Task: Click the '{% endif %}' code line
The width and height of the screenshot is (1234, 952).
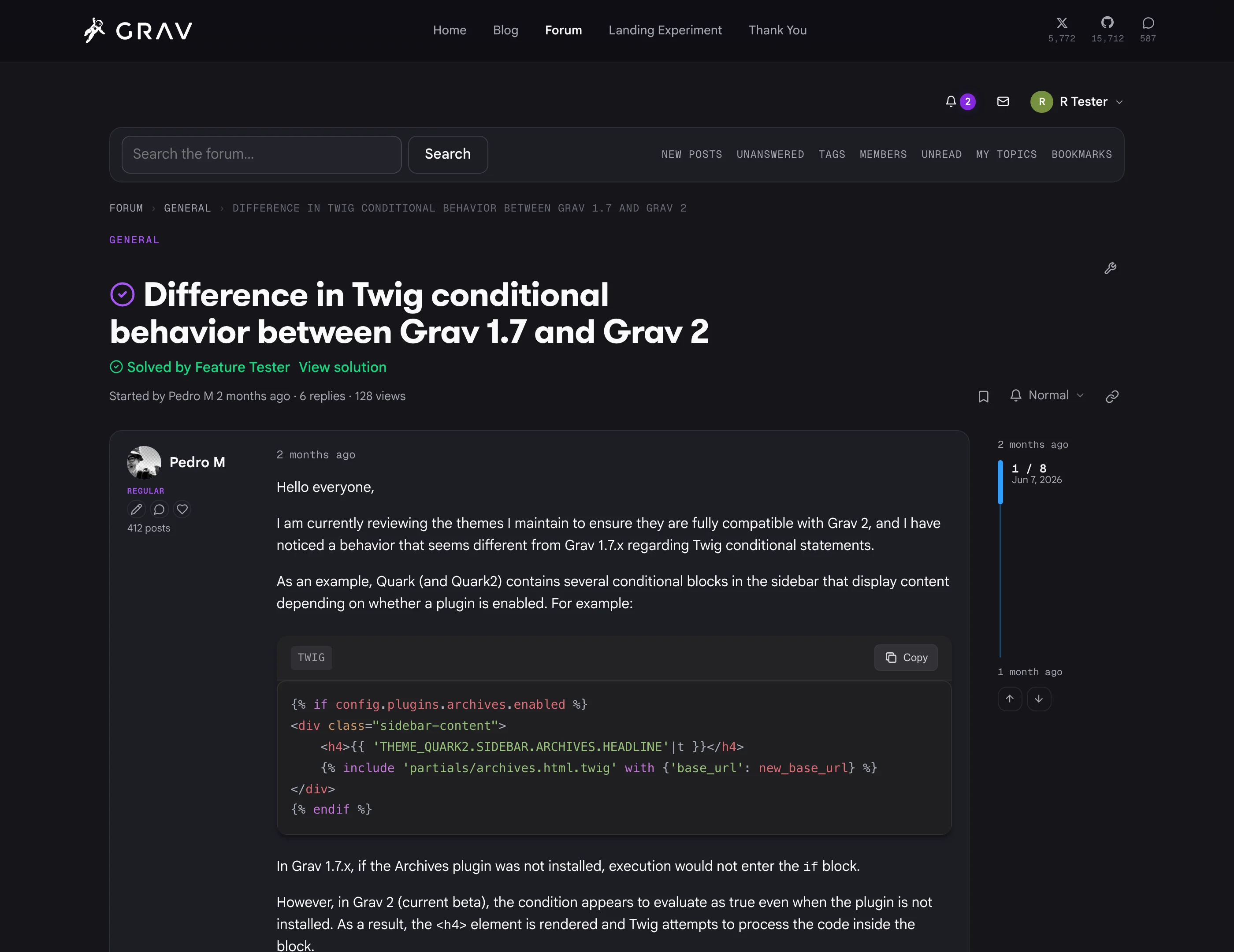Action: [x=331, y=810]
